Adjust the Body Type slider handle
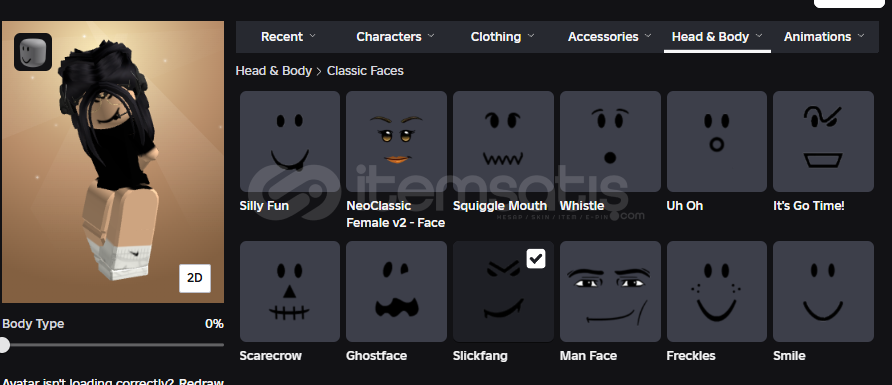Viewport: 892px width, 385px height. [x=4, y=345]
